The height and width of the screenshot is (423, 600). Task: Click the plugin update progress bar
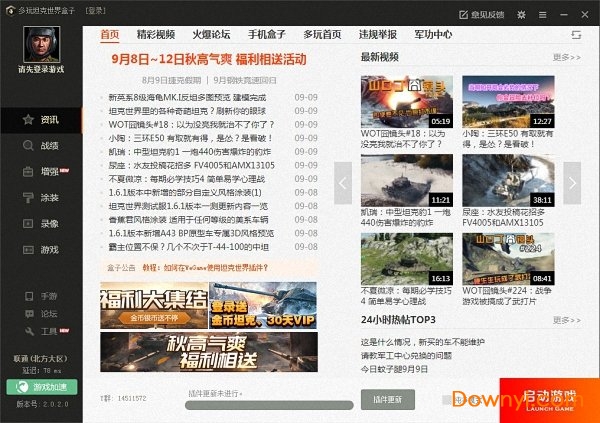tap(269, 405)
